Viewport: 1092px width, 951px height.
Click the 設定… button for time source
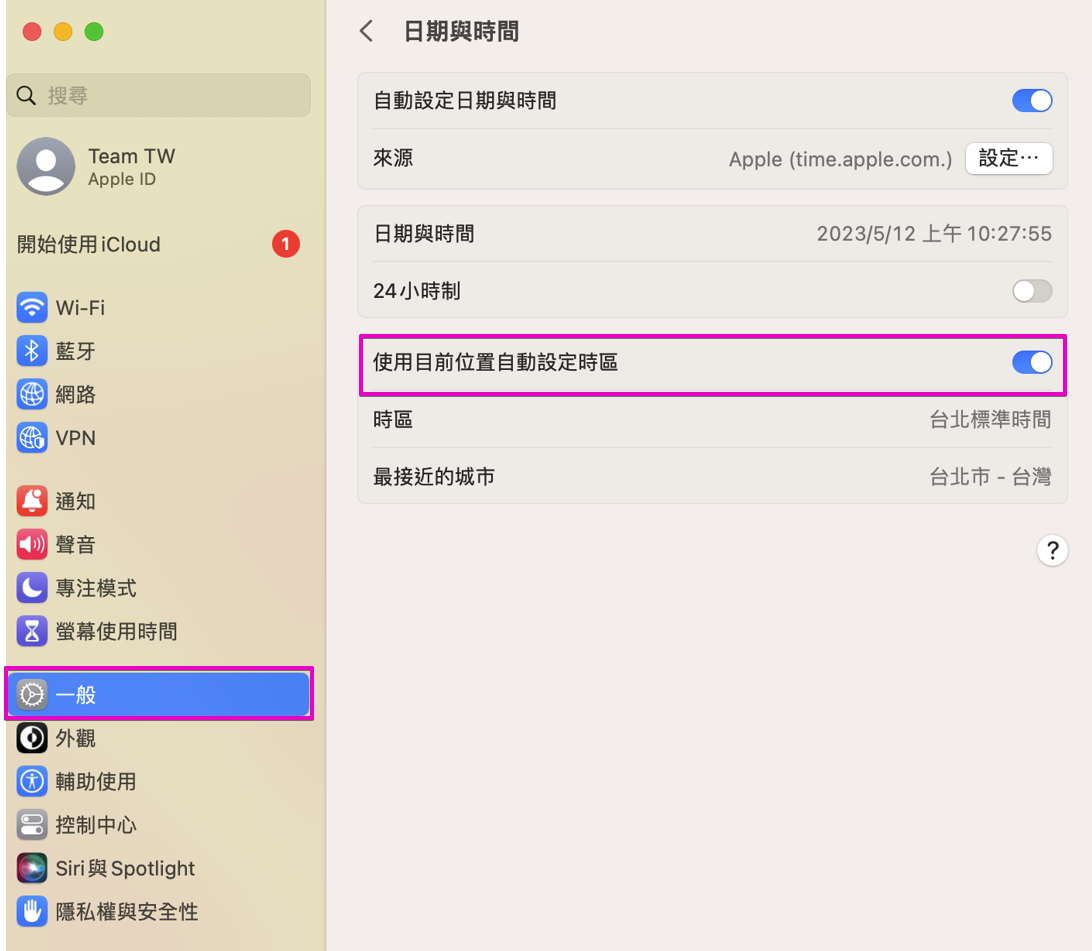(x=1008, y=158)
